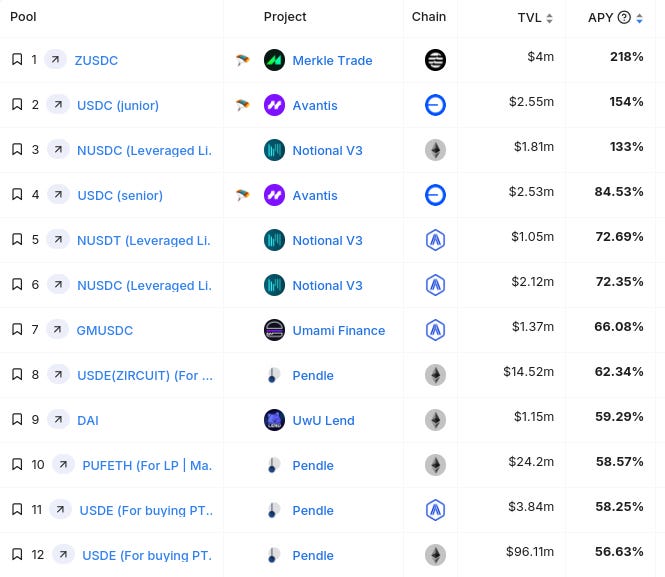665x577 pixels.
Task: Open external link arrow for DAI
Action: click(58, 419)
